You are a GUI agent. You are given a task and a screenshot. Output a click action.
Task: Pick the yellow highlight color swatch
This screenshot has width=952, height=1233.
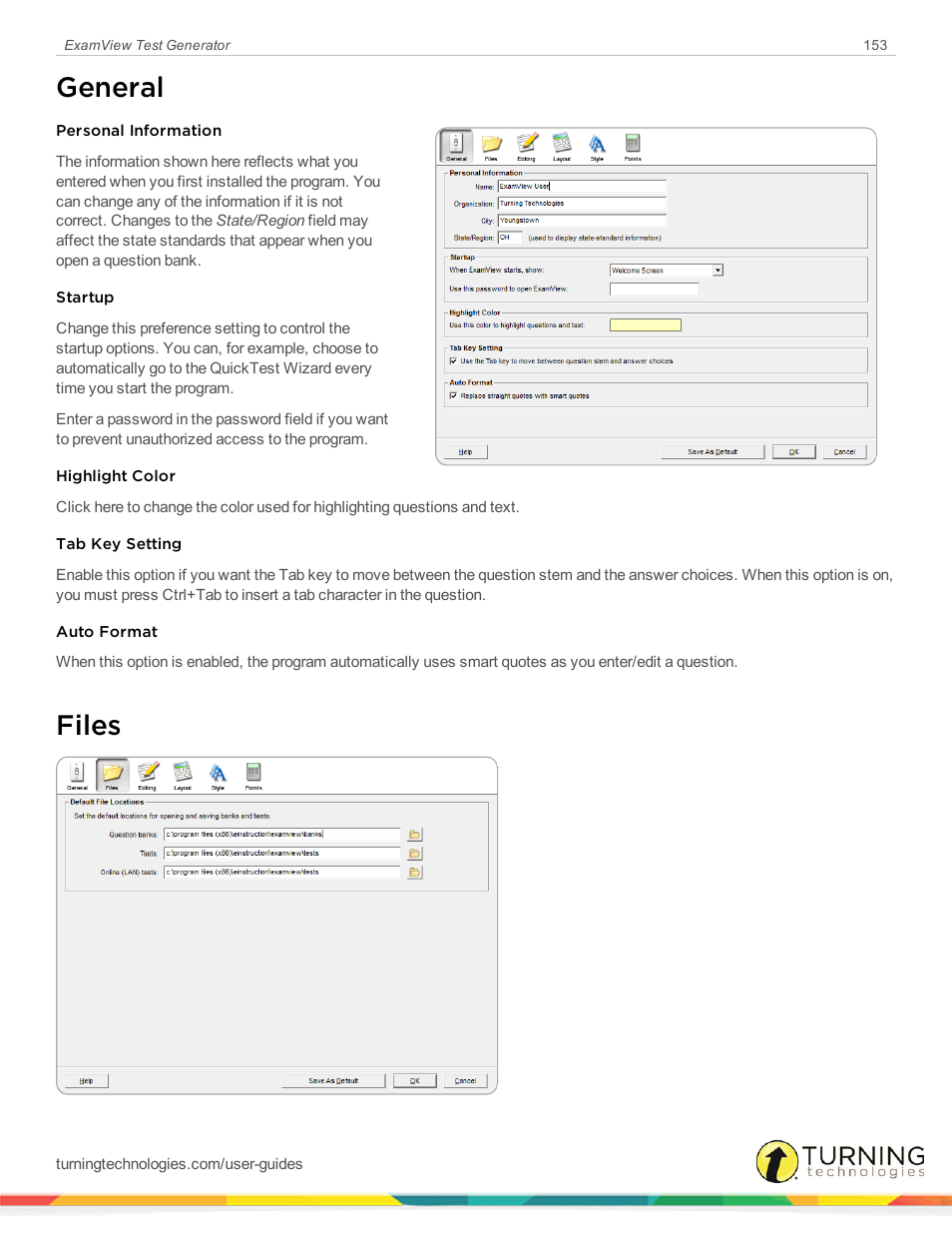[646, 325]
